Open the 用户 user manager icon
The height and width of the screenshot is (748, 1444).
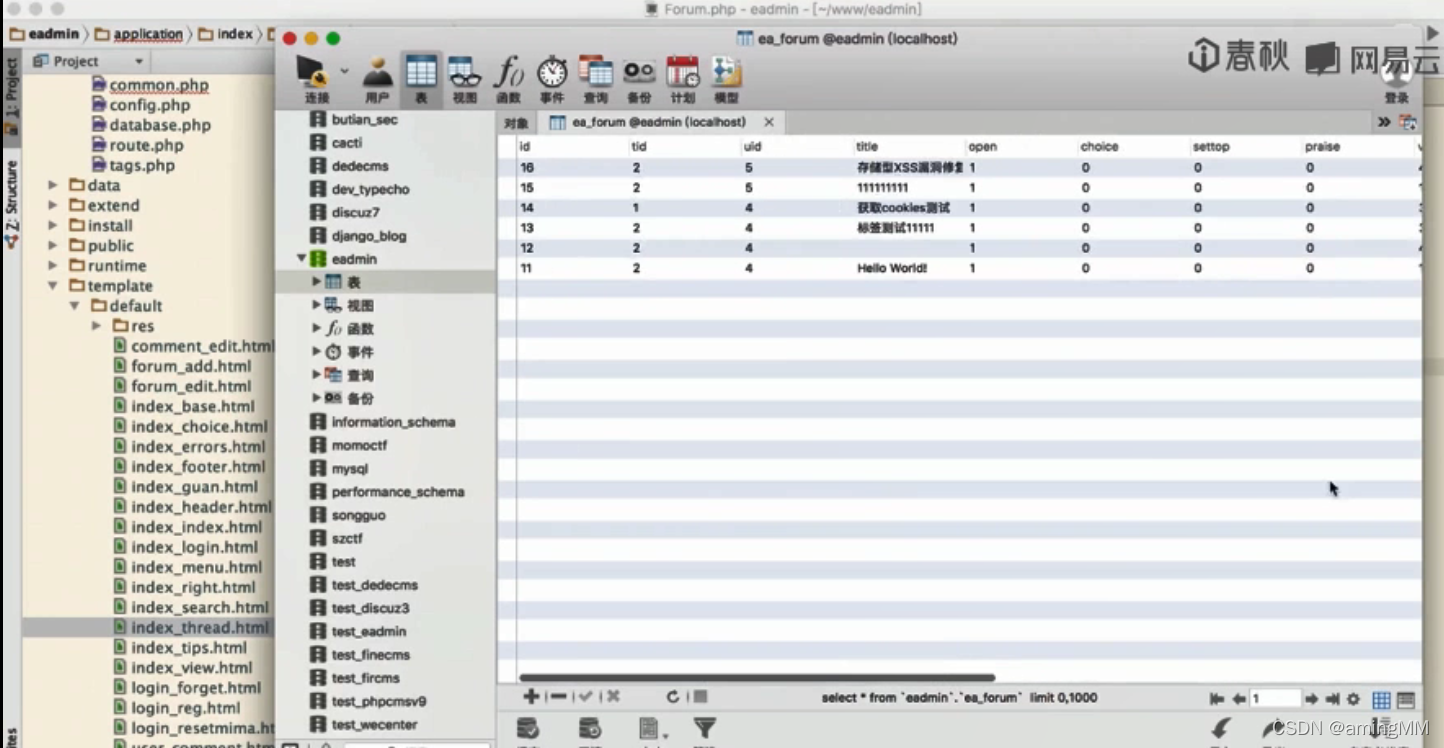377,79
